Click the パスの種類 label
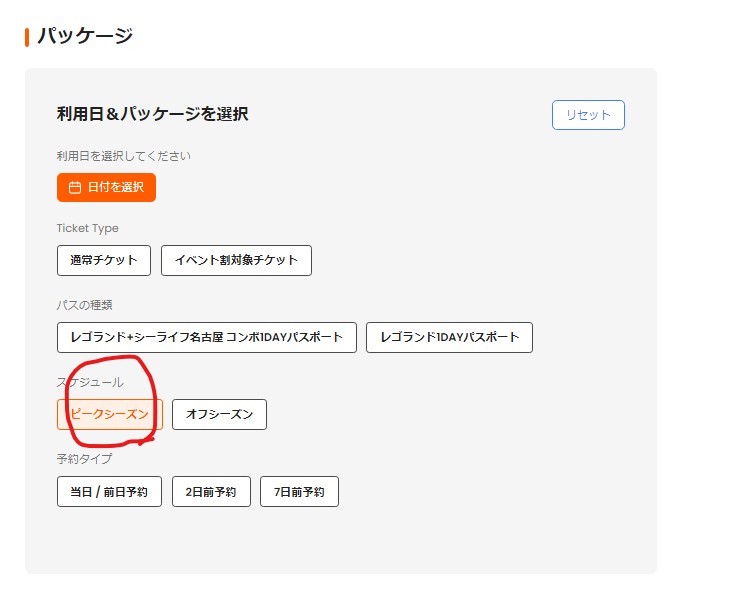 tap(84, 305)
